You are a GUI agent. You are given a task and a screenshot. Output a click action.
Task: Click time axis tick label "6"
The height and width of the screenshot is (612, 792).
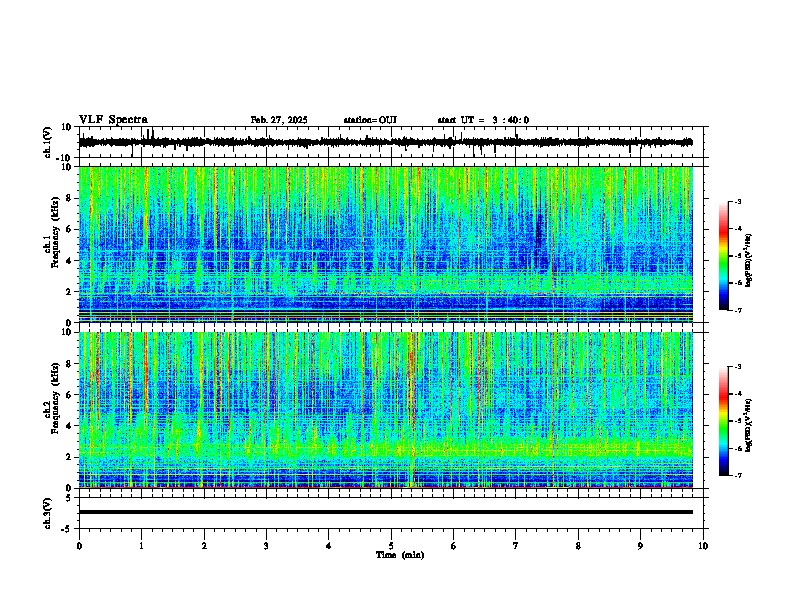pos(454,546)
